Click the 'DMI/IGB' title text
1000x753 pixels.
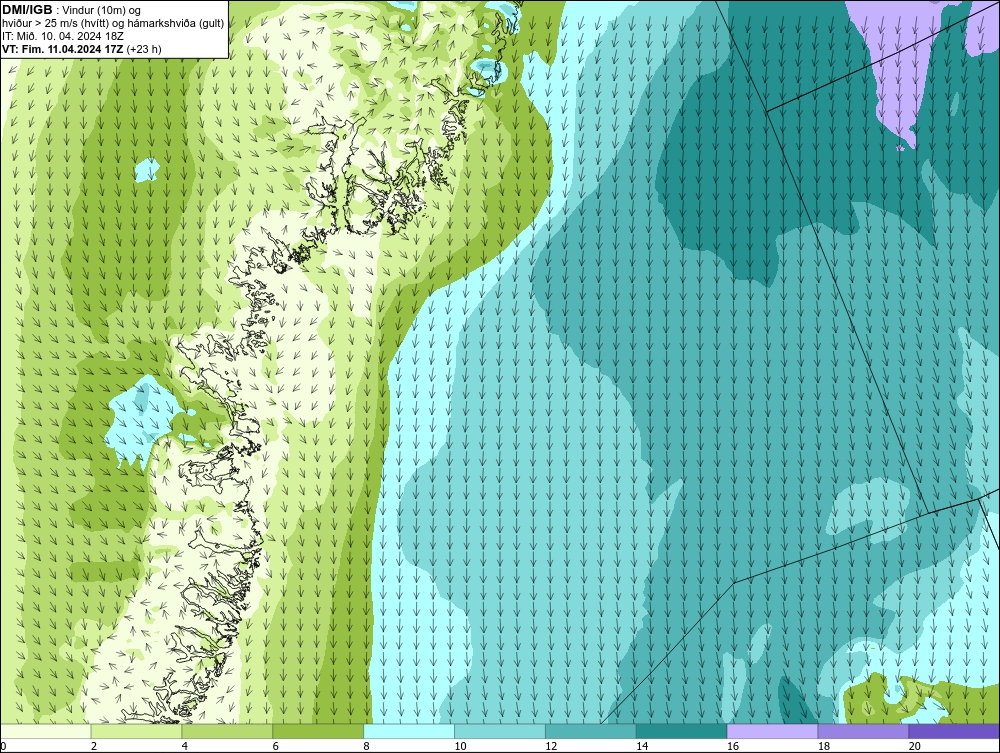coord(27,10)
